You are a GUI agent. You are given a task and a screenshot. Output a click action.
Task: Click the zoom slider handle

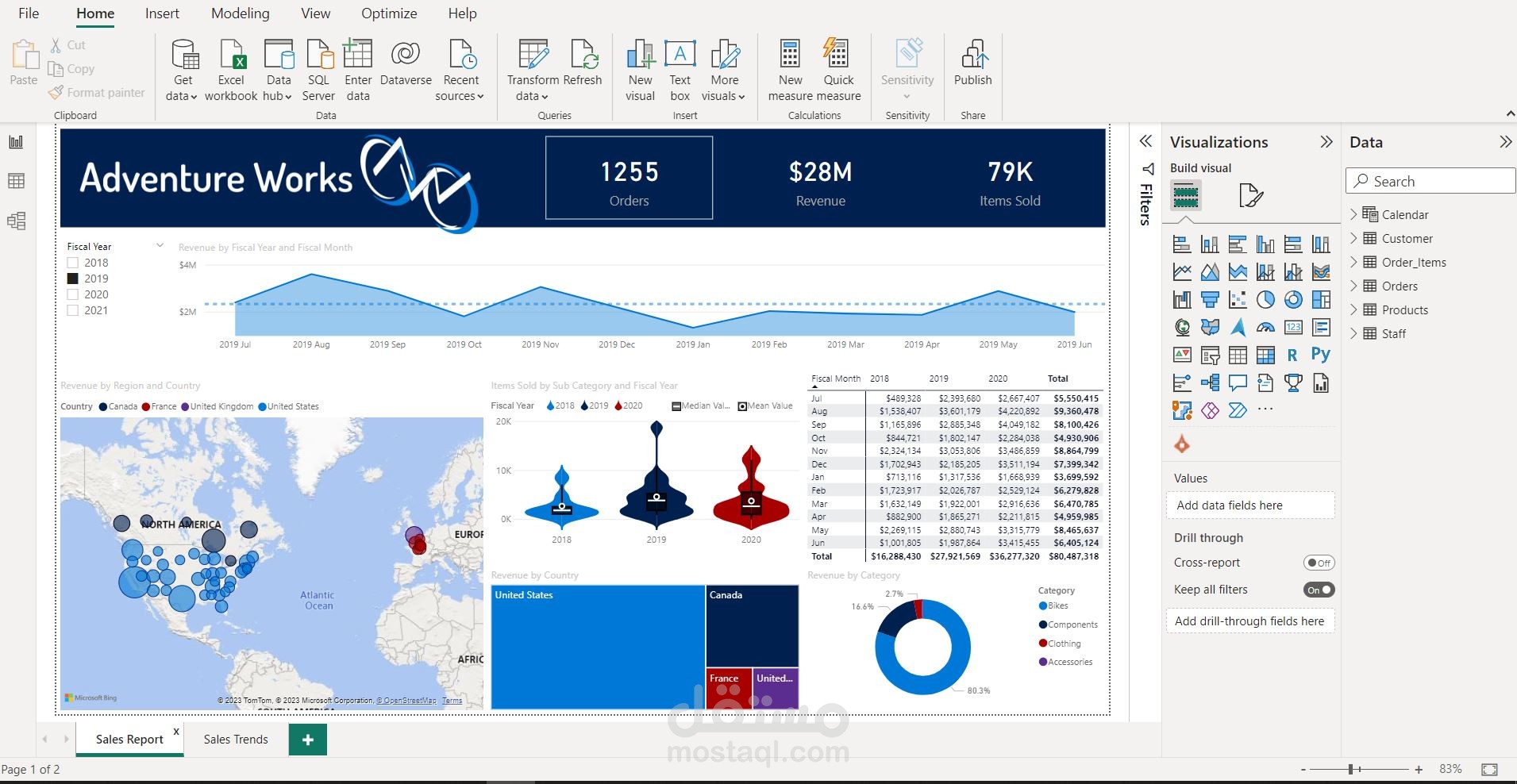pyautogui.click(x=1350, y=769)
